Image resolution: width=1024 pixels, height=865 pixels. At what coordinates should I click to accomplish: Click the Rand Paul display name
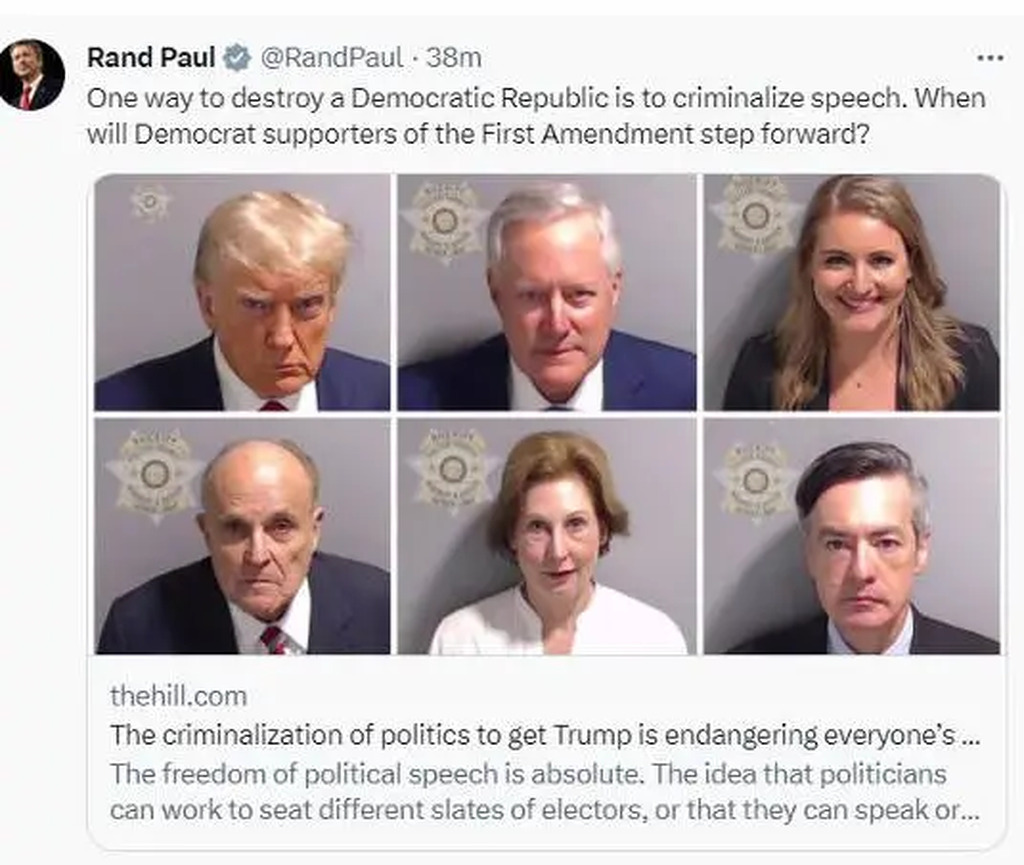tap(151, 57)
